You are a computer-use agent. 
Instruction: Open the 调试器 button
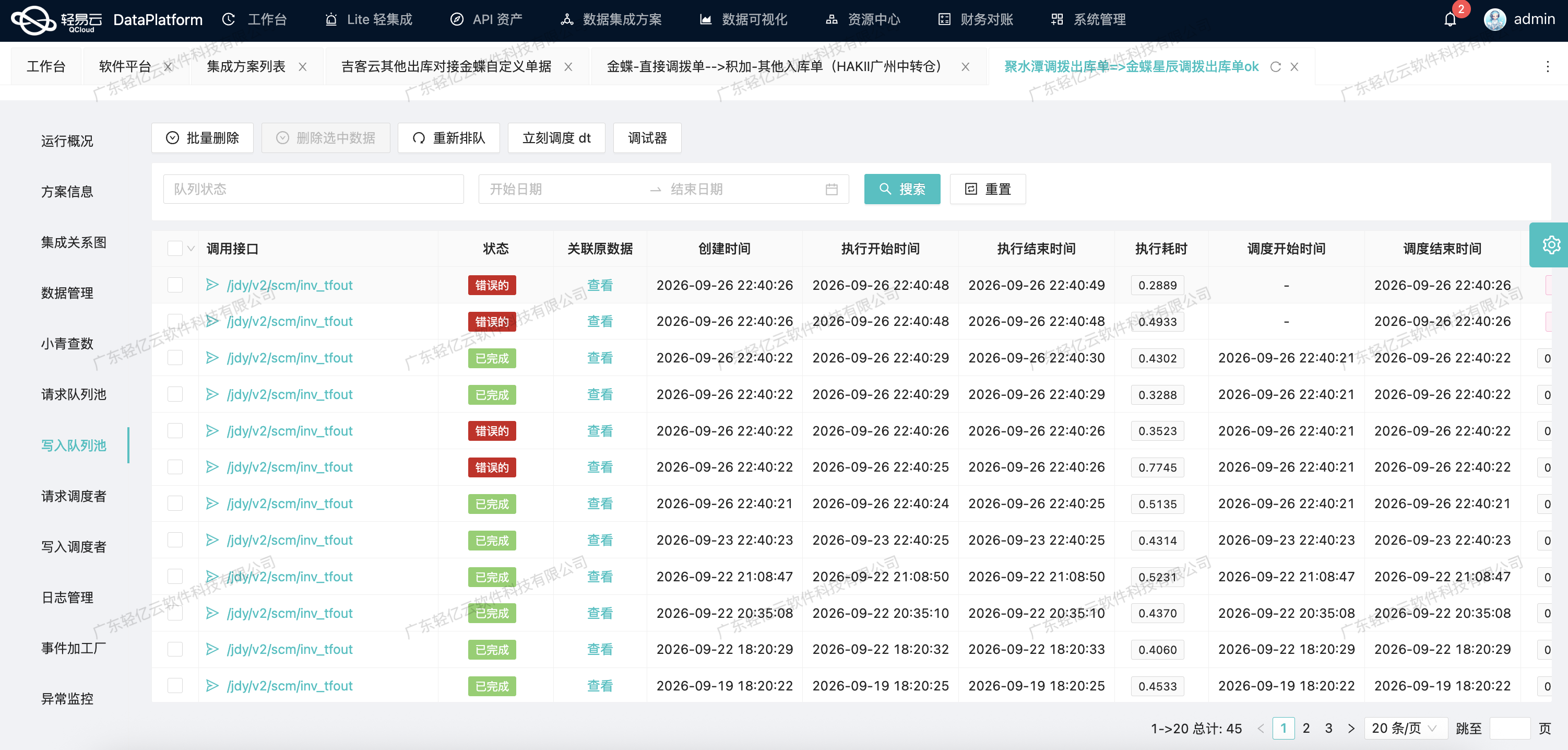click(x=647, y=138)
